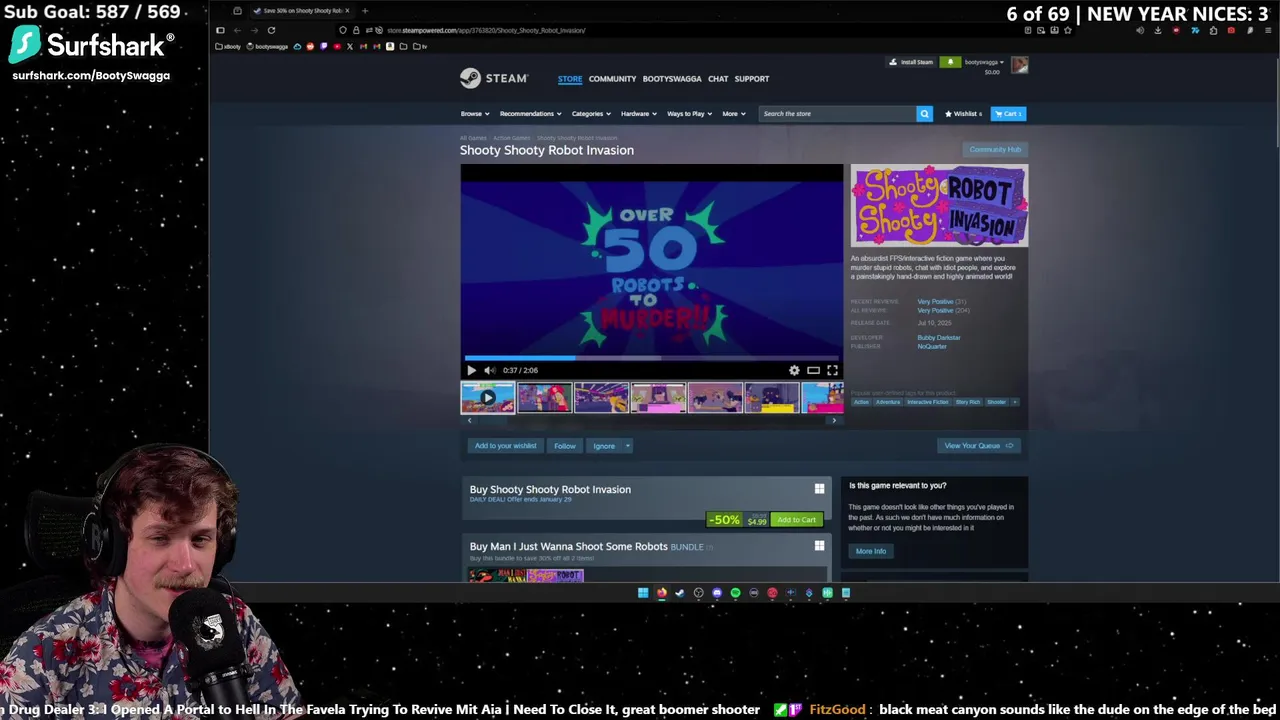
Task: Open the COMMUNITY menu
Action: [x=612, y=78]
